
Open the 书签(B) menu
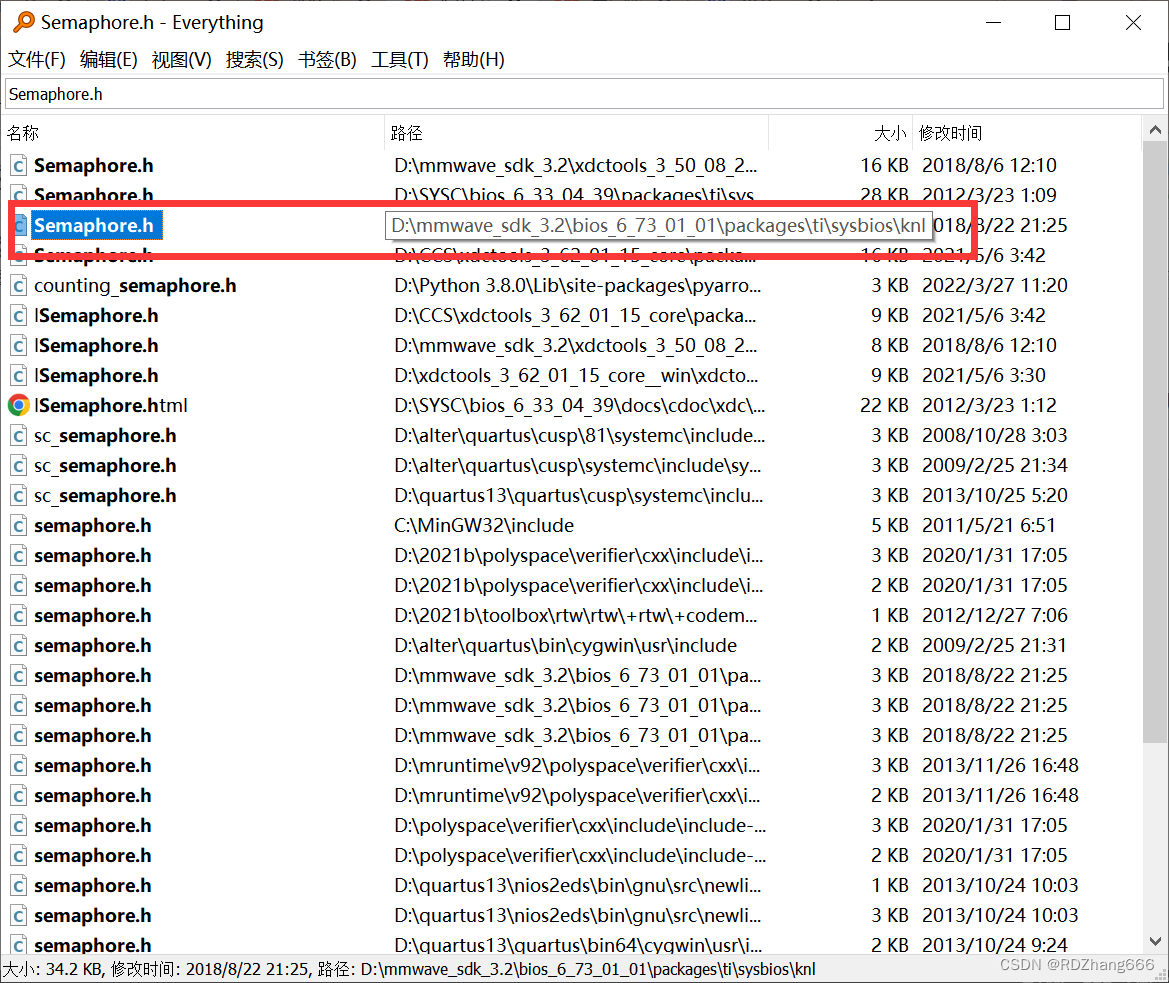(327, 60)
